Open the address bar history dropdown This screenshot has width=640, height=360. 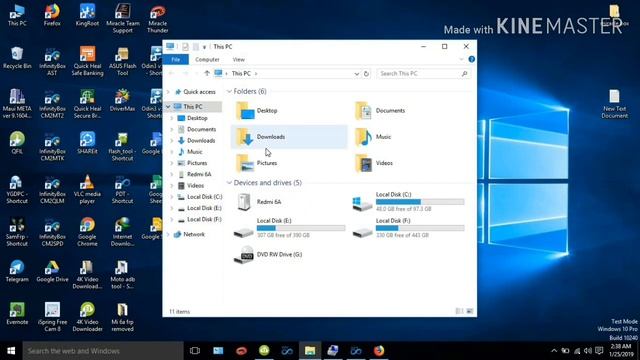(356, 74)
